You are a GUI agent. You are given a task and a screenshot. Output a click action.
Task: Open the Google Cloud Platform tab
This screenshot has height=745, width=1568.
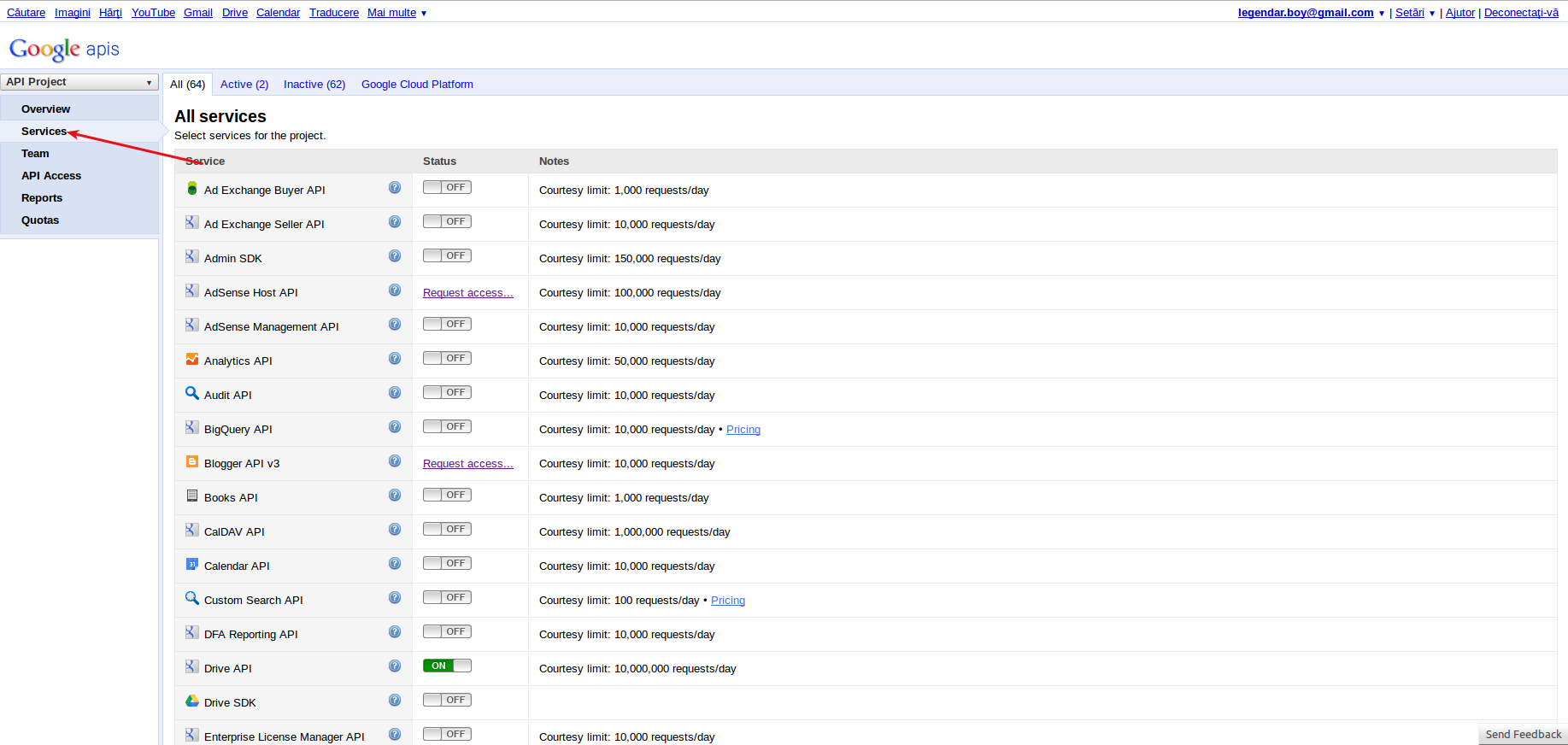(x=417, y=84)
